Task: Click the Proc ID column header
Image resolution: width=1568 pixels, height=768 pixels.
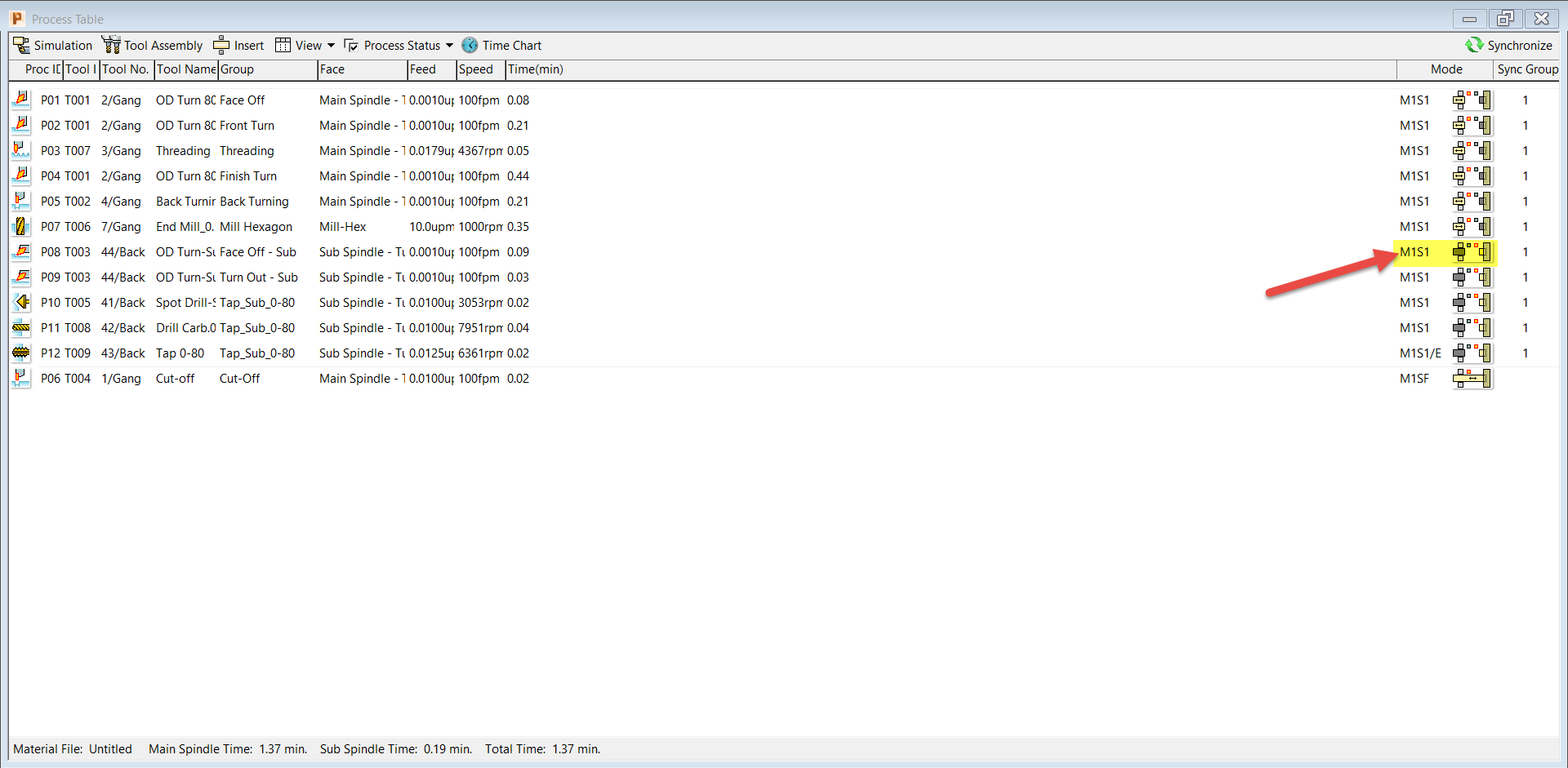Action: pyautogui.click(x=37, y=69)
